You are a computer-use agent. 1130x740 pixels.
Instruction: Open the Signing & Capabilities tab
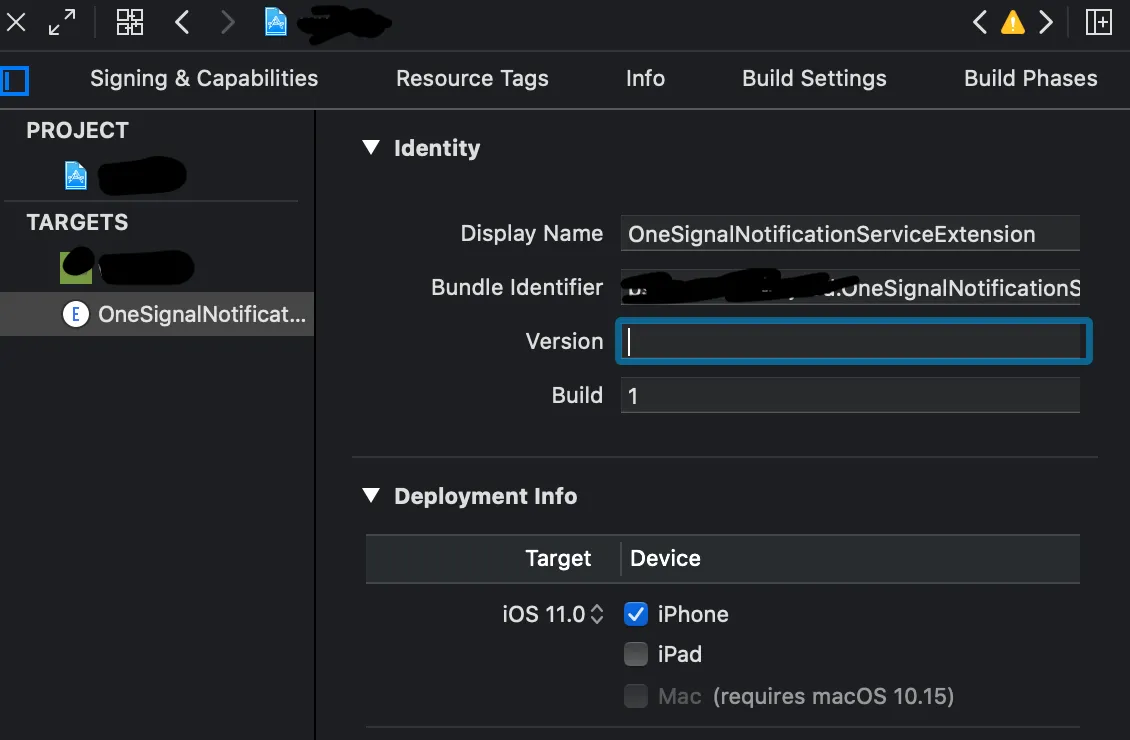(204, 79)
